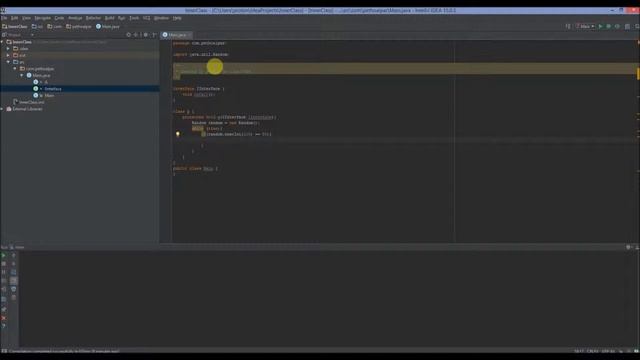The image size is (640, 360).
Task: Switch to the Main.java editor tab
Action: (177, 35)
